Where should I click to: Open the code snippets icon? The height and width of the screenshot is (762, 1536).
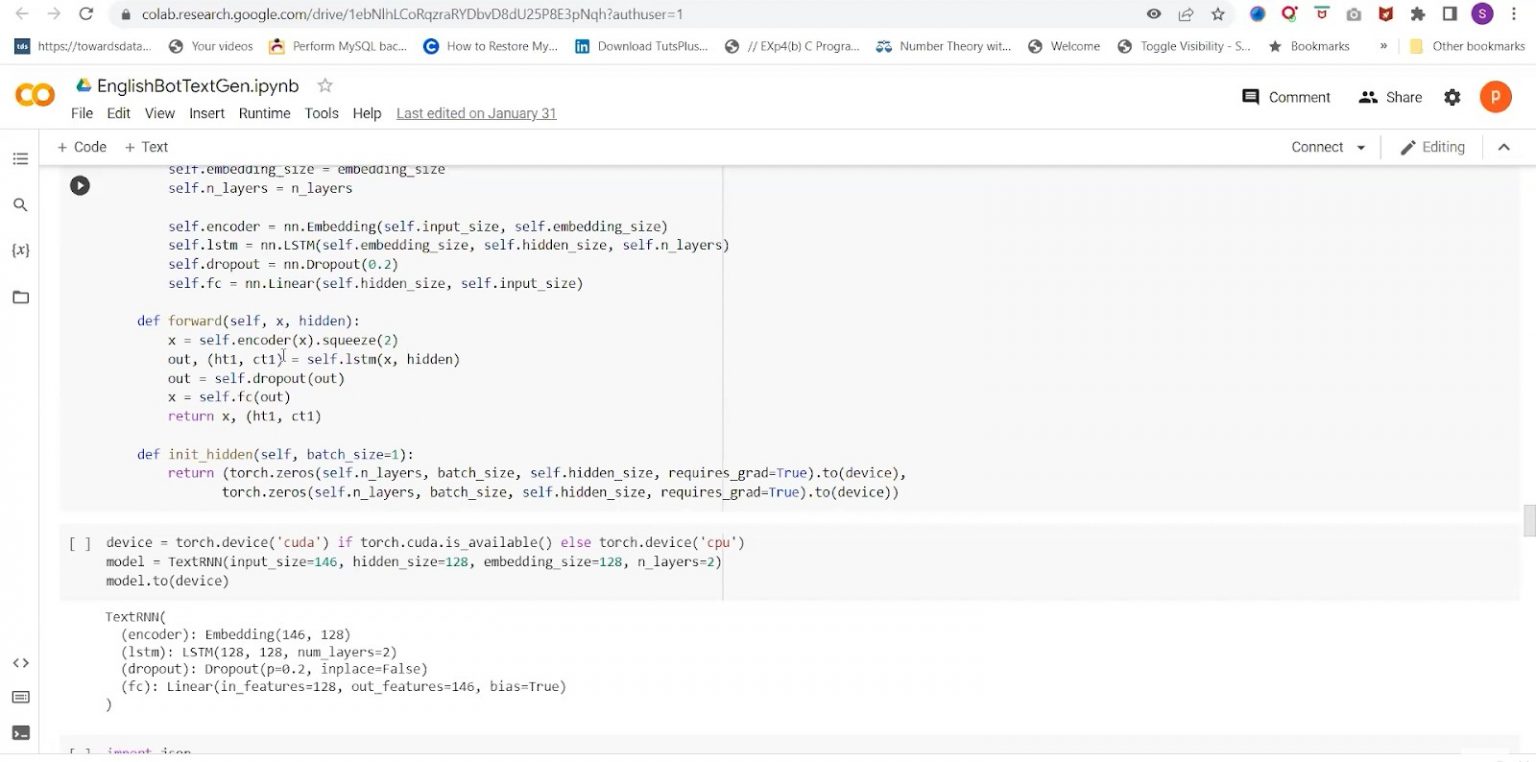click(x=20, y=663)
